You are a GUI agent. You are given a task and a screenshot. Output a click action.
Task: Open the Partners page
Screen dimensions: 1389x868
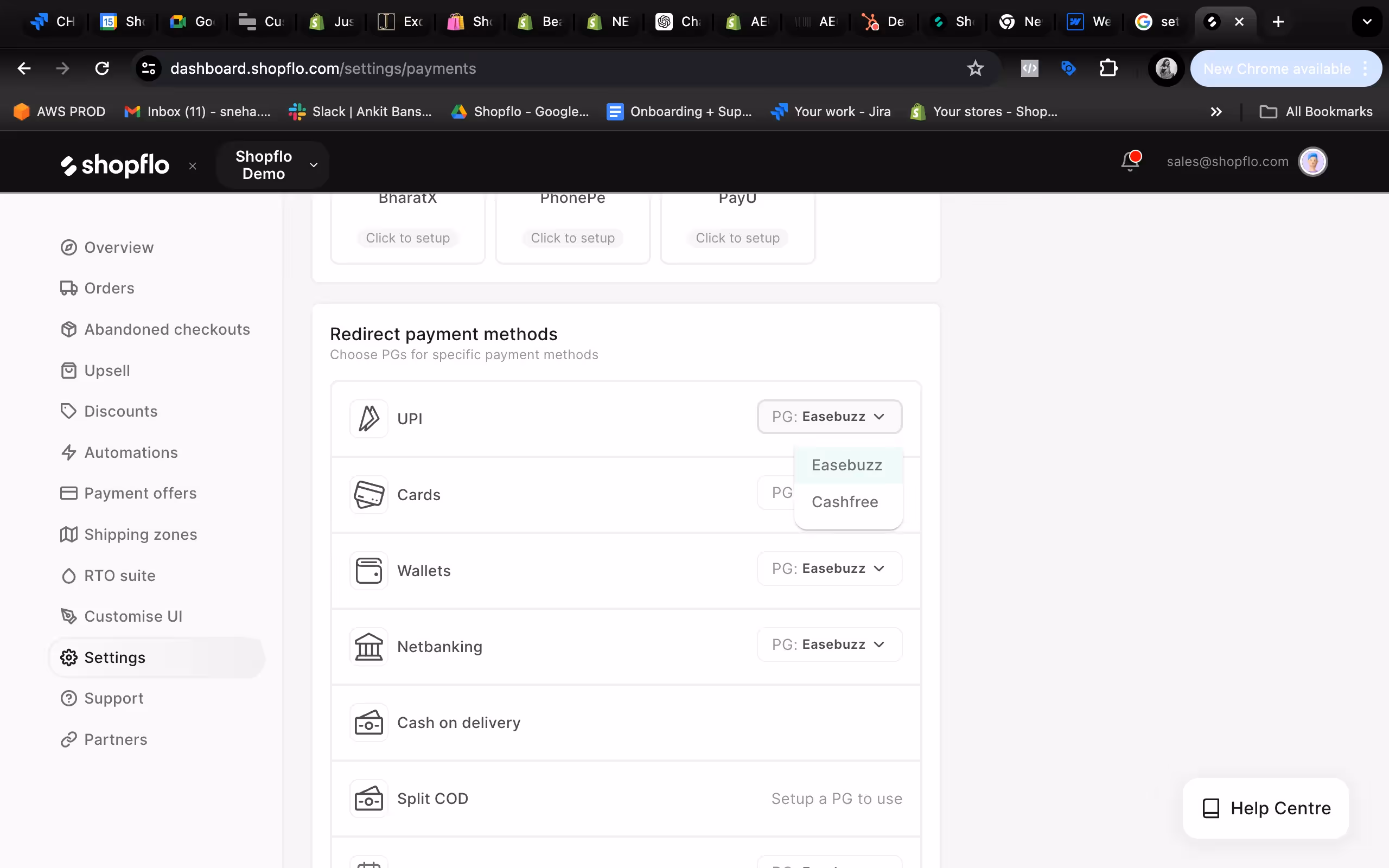tap(104, 739)
